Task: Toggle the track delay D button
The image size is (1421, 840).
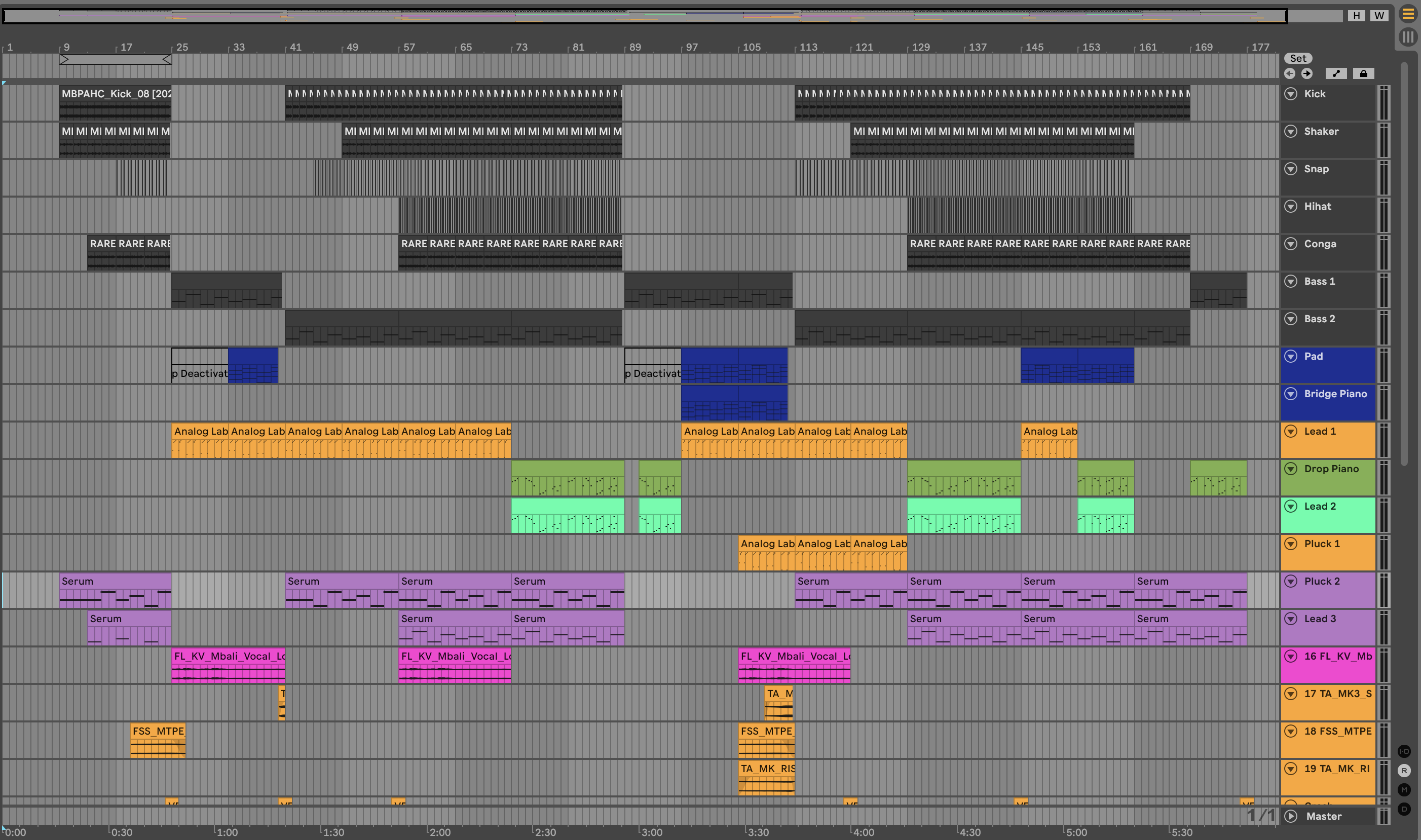Action: coord(1404,809)
